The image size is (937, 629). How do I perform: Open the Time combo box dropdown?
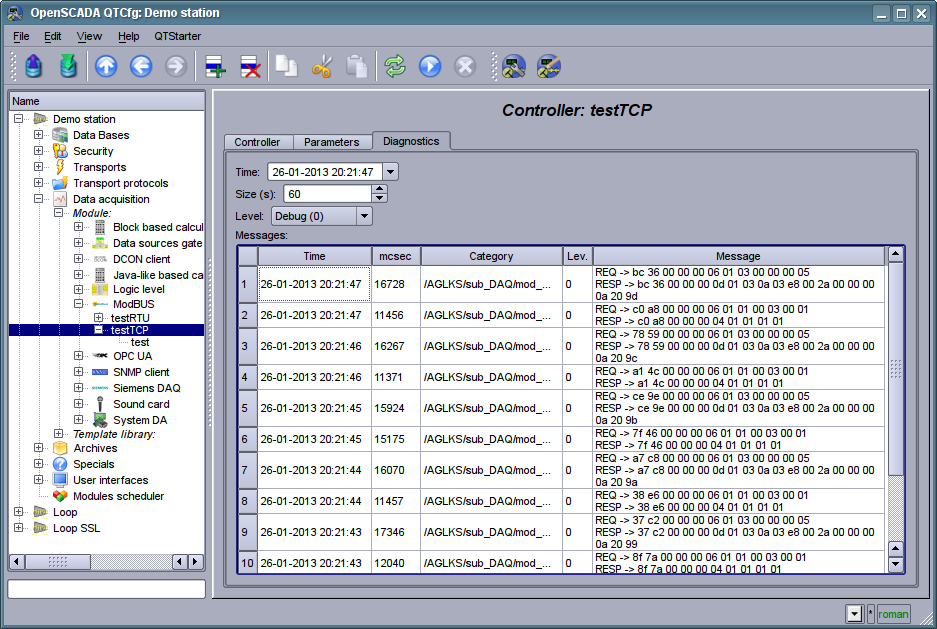(390, 172)
